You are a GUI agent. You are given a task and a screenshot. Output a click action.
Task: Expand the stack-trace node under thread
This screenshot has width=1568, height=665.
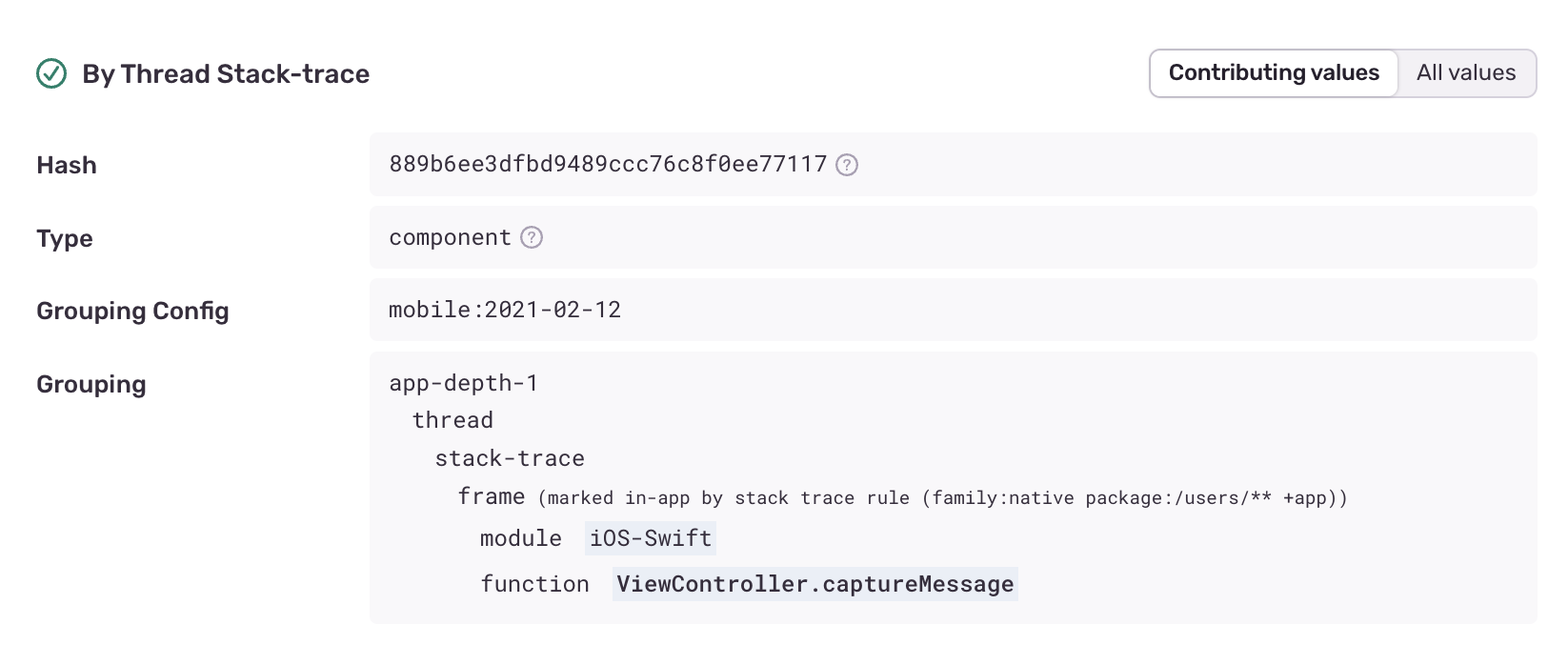[509, 458]
